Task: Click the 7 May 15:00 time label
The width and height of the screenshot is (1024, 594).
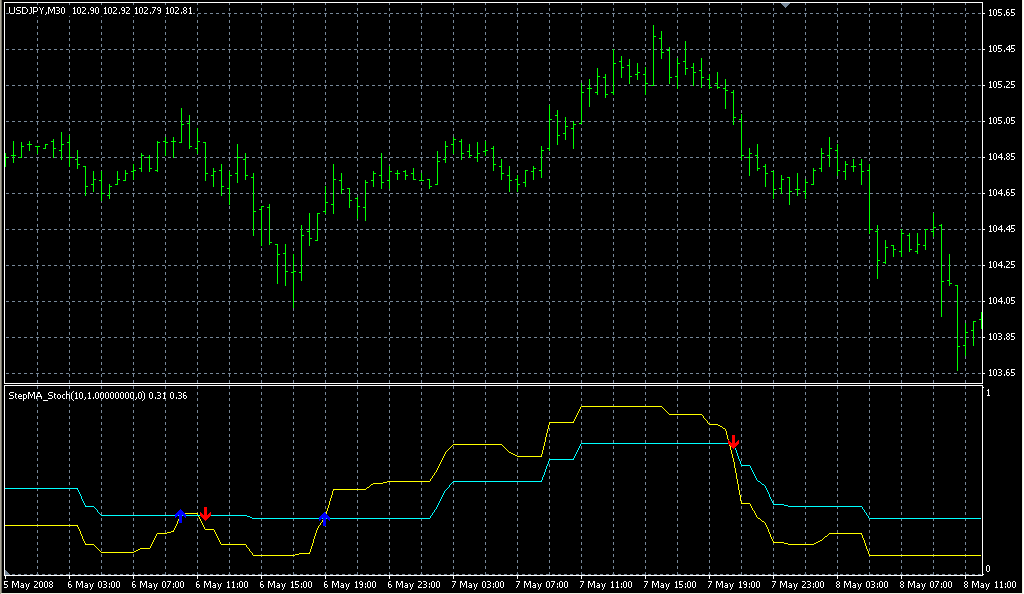Action: (671, 583)
